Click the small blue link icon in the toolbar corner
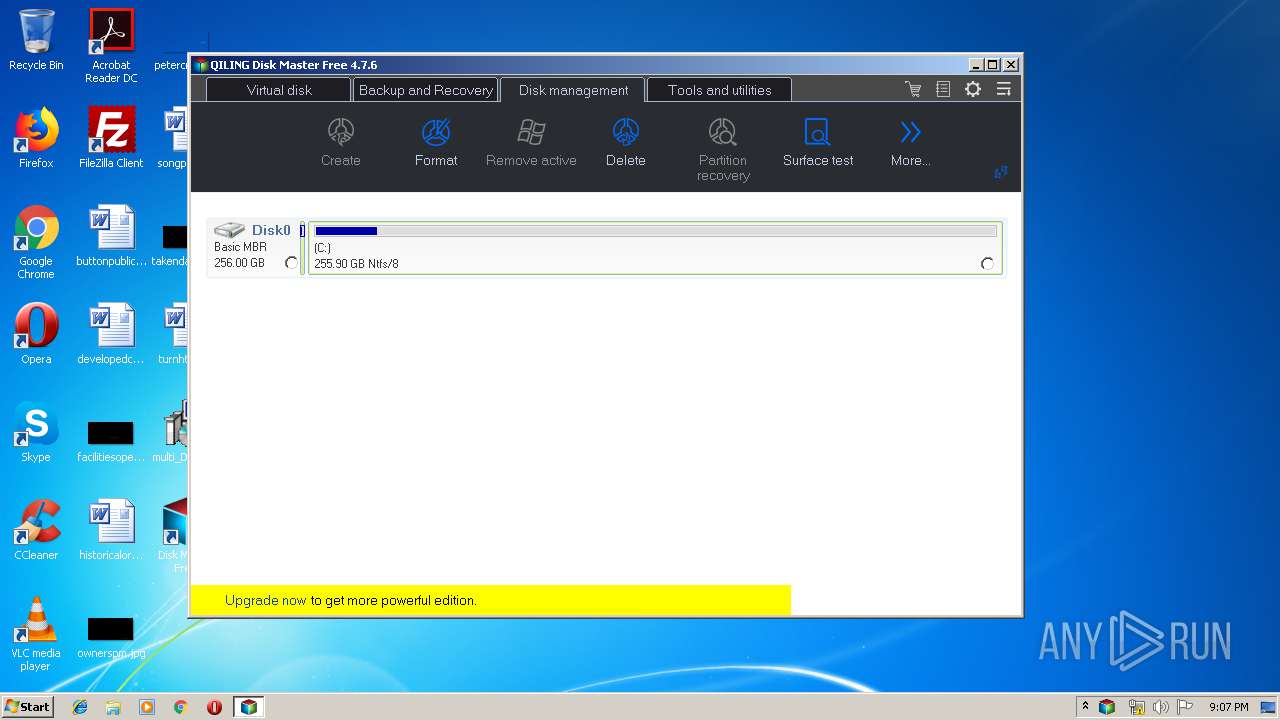The height and width of the screenshot is (720, 1280). [x=1001, y=173]
